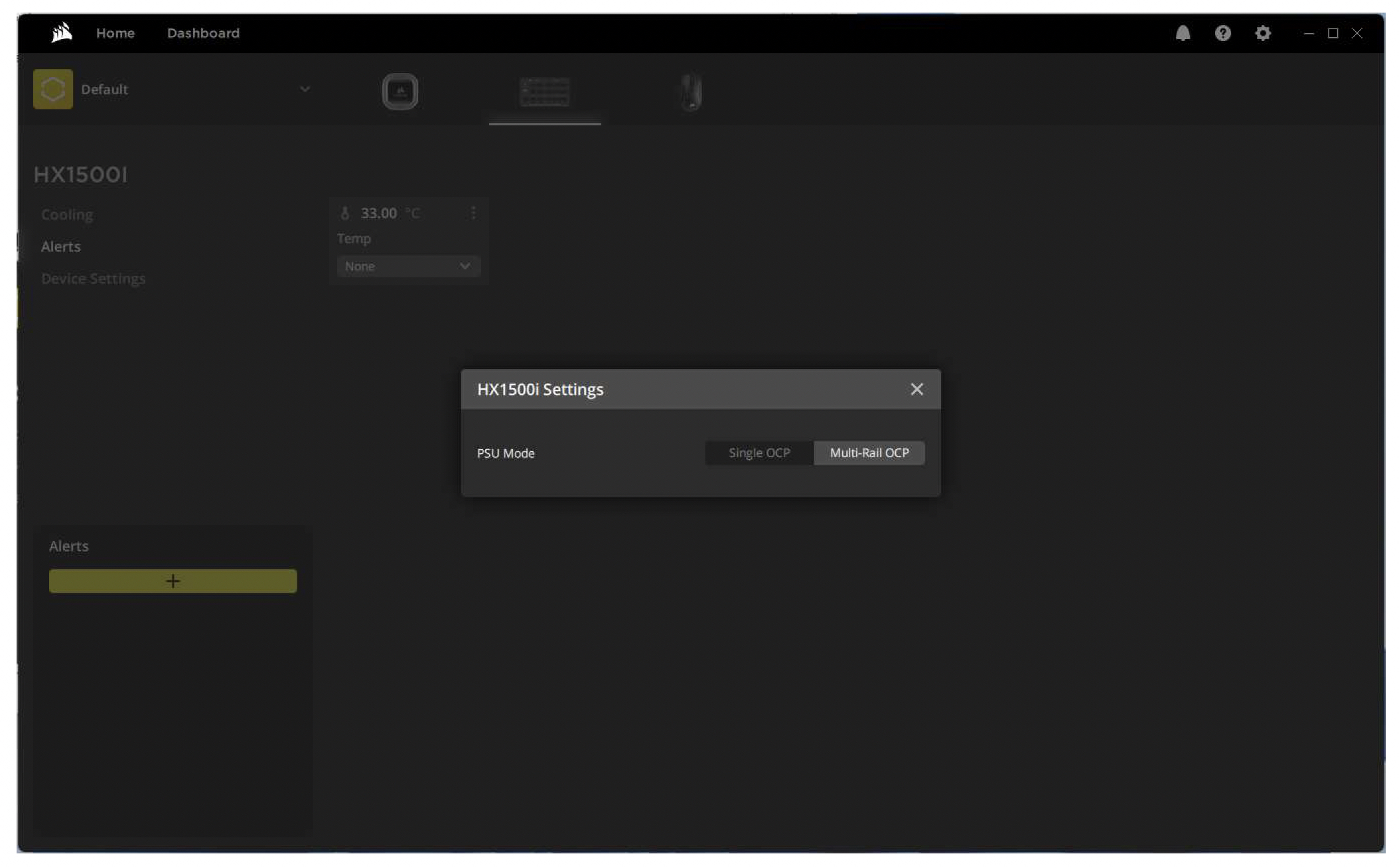Select Cooling in the sidebar
The width and height of the screenshot is (1399, 868).
click(x=67, y=215)
